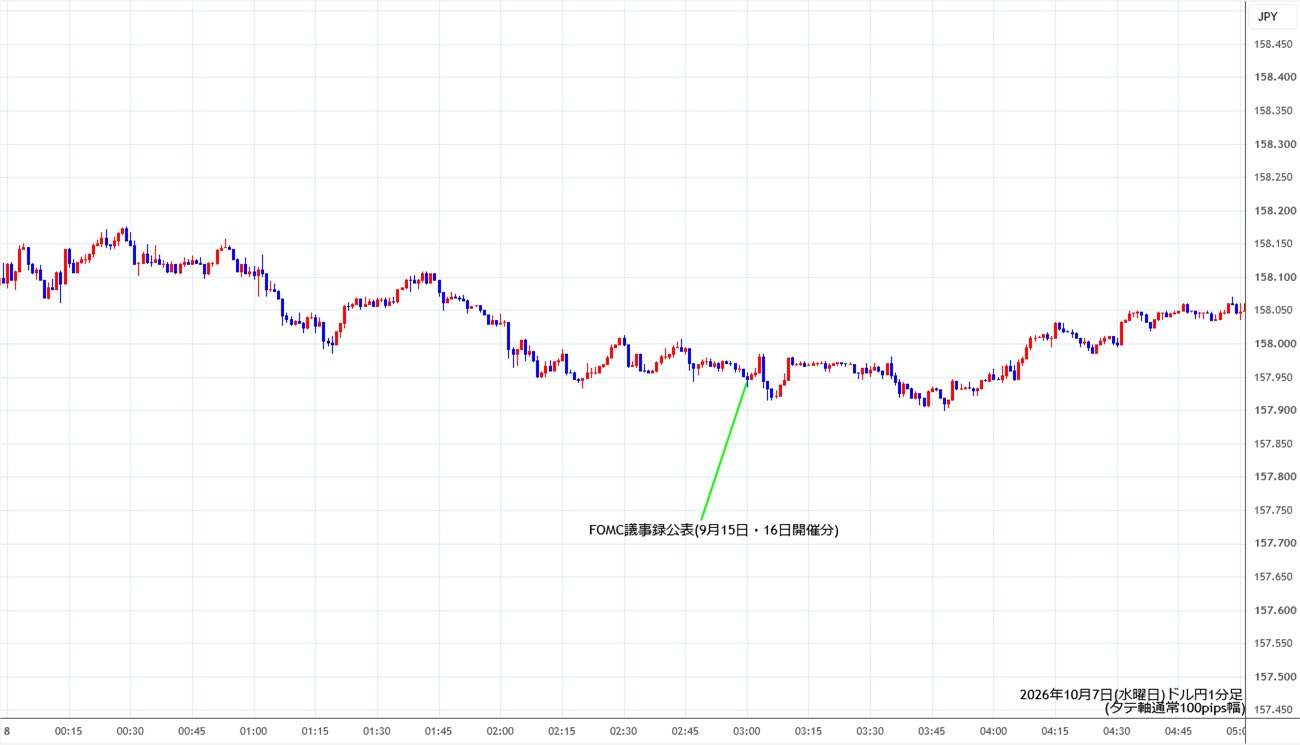Image resolution: width=1300 pixels, height=745 pixels.
Task: Click the 00:45 time axis label
Action: (192, 731)
